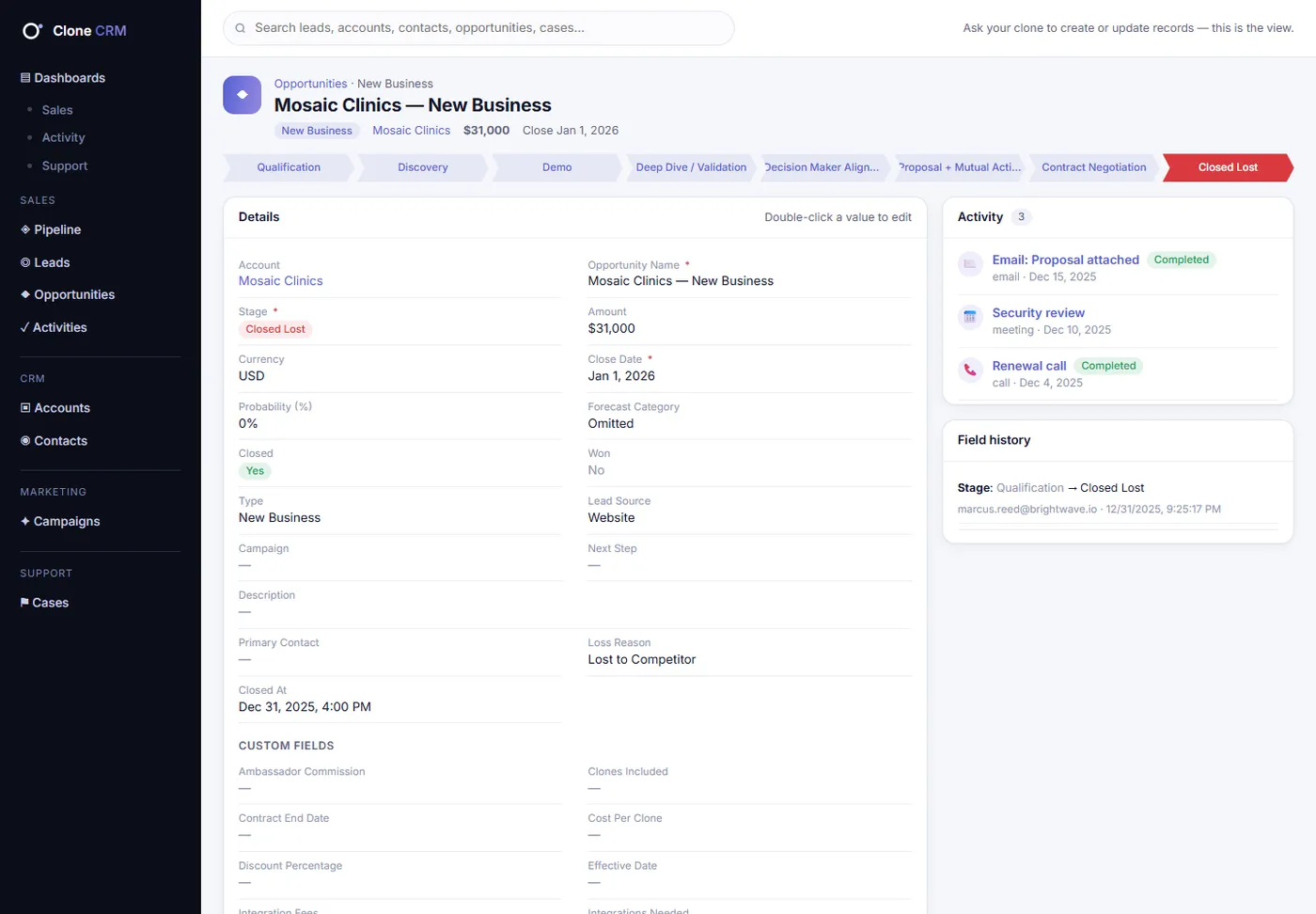Select the Discovery stage
This screenshot has height=914, width=1316.
click(x=423, y=167)
